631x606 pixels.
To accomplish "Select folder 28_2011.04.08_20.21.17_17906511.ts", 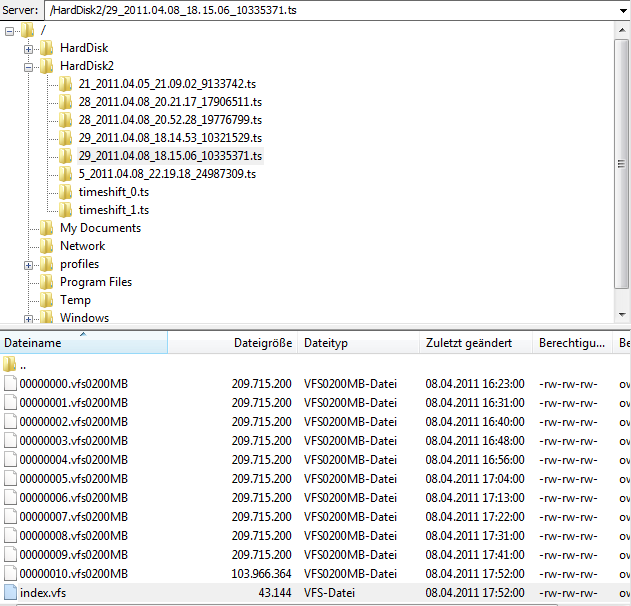I will (x=170, y=102).
